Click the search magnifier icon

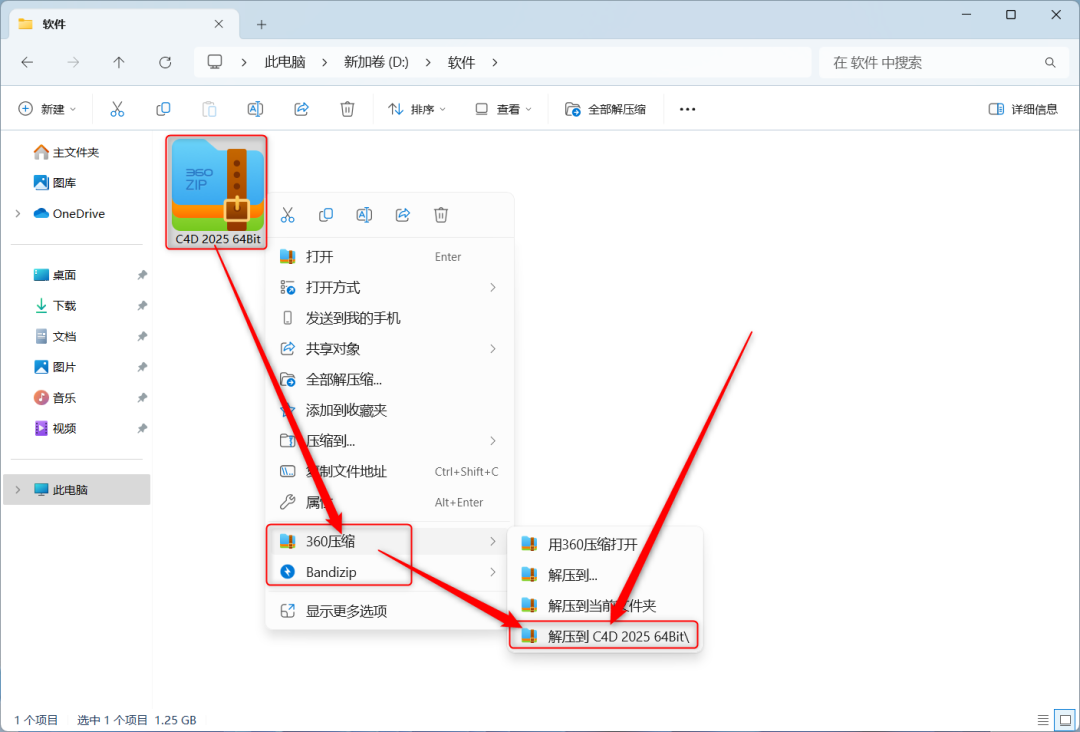1050,63
